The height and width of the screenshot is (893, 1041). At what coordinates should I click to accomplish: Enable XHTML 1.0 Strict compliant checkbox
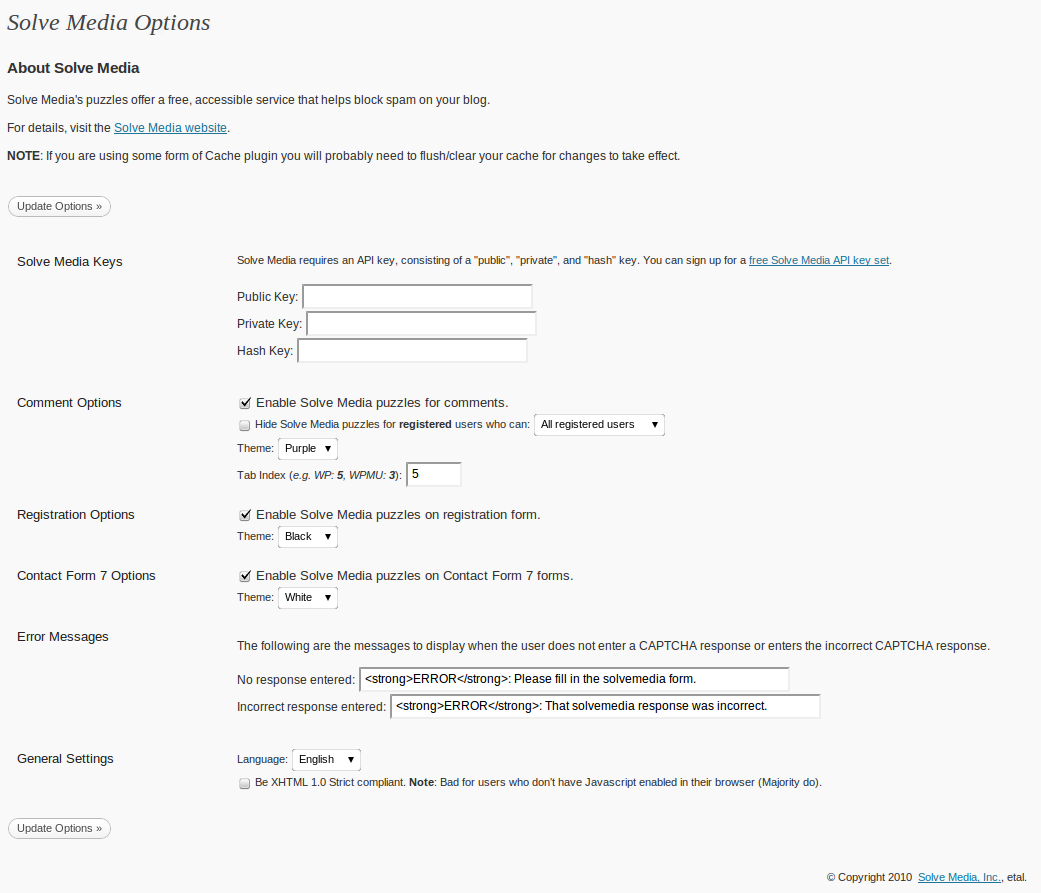tap(245, 783)
